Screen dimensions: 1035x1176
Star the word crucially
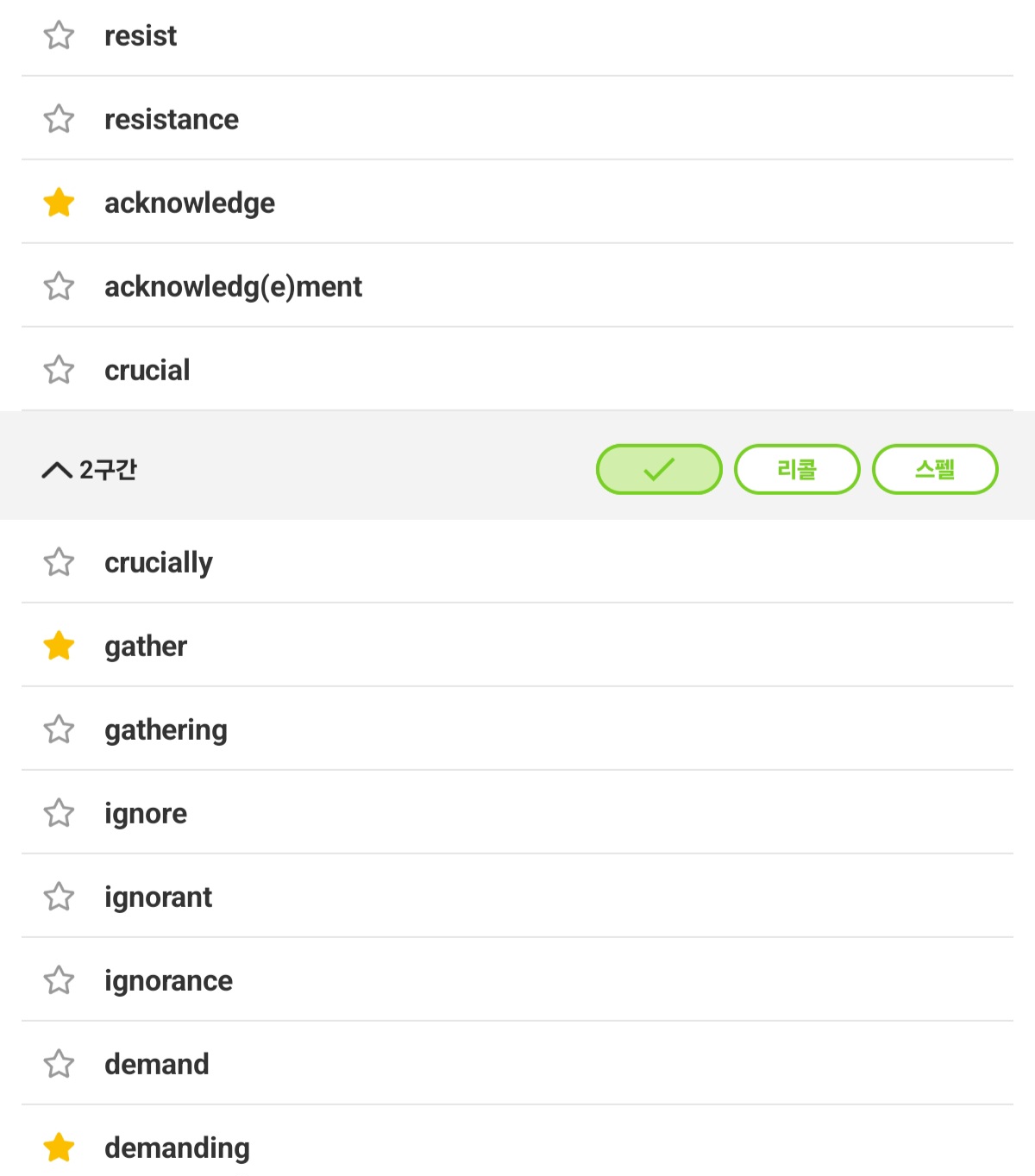(59, 562)
